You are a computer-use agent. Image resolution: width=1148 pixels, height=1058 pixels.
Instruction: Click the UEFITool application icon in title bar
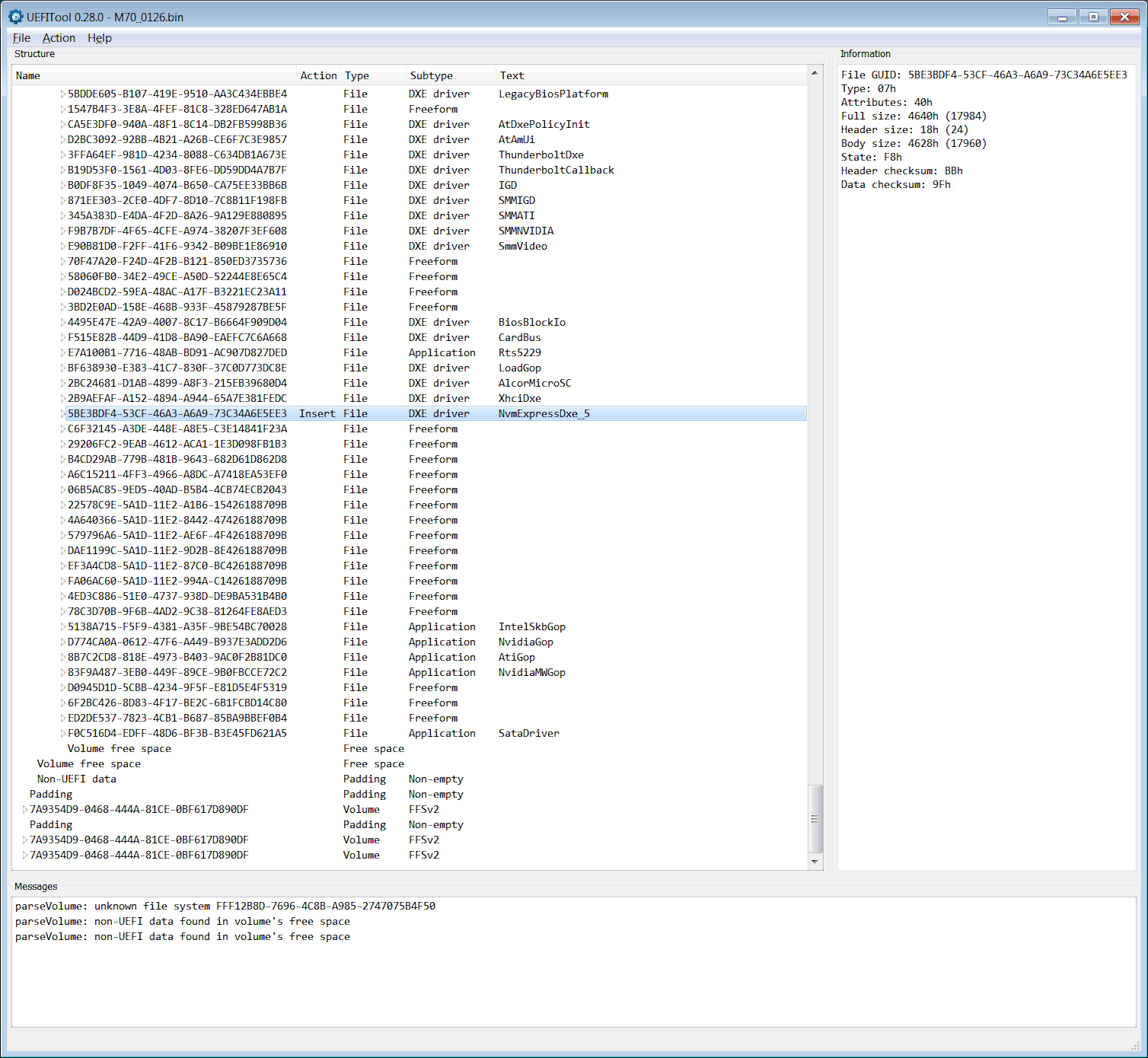pyautogui.click(x=15, y=17)
